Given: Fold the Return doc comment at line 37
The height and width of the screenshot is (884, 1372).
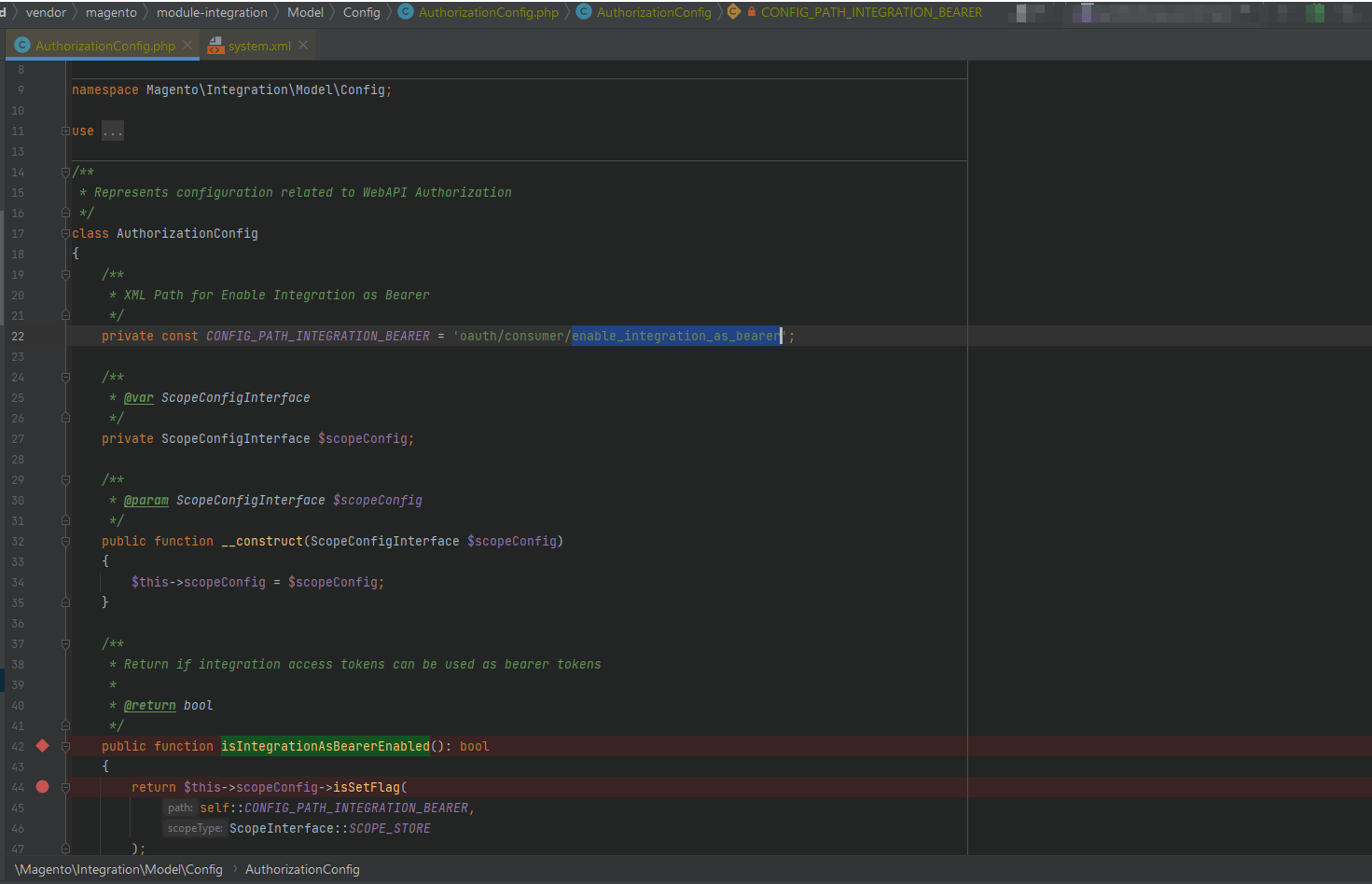Looking at the screenshot, I should (x=65, y=643).
